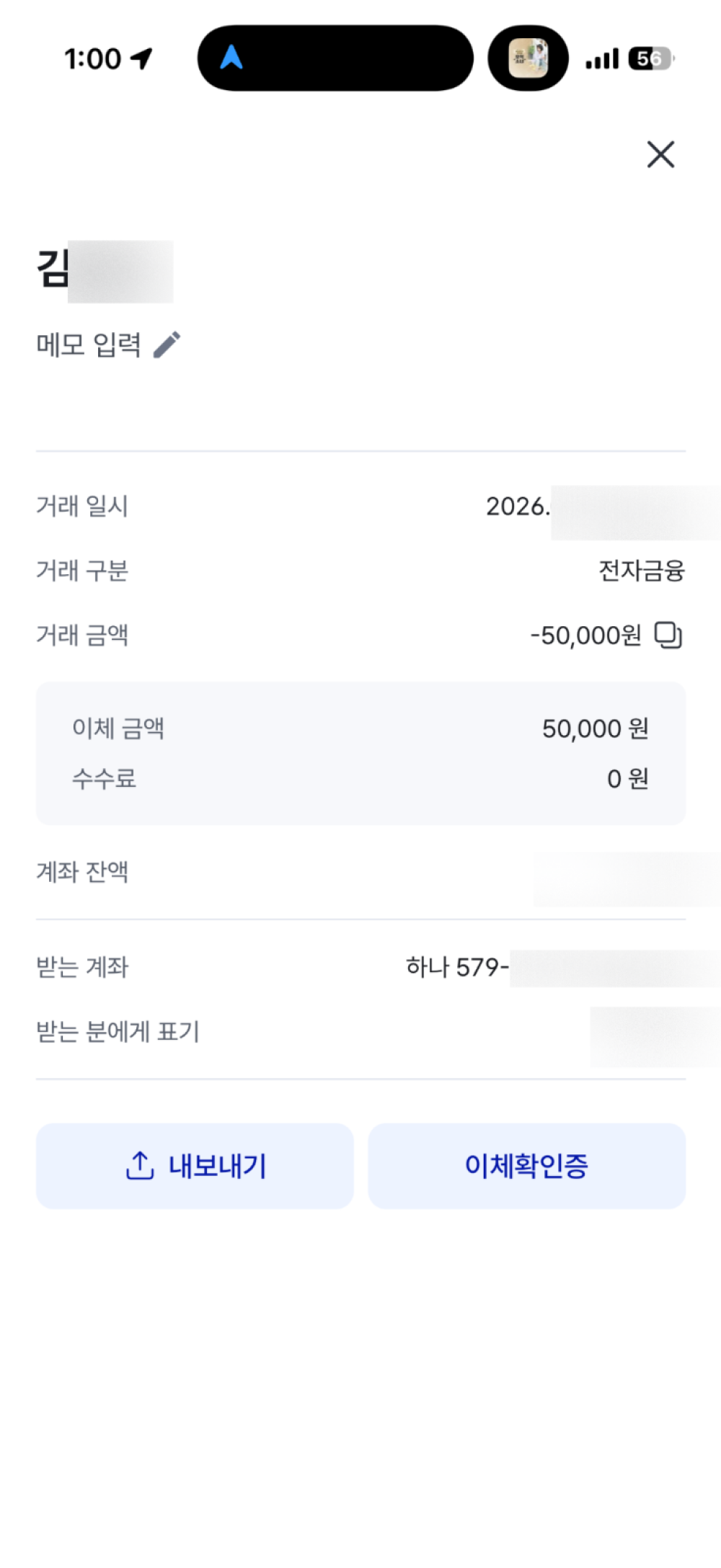
Task: Tap the blue navigation arrow in Dynamic Island
Action: pos(231,57)
